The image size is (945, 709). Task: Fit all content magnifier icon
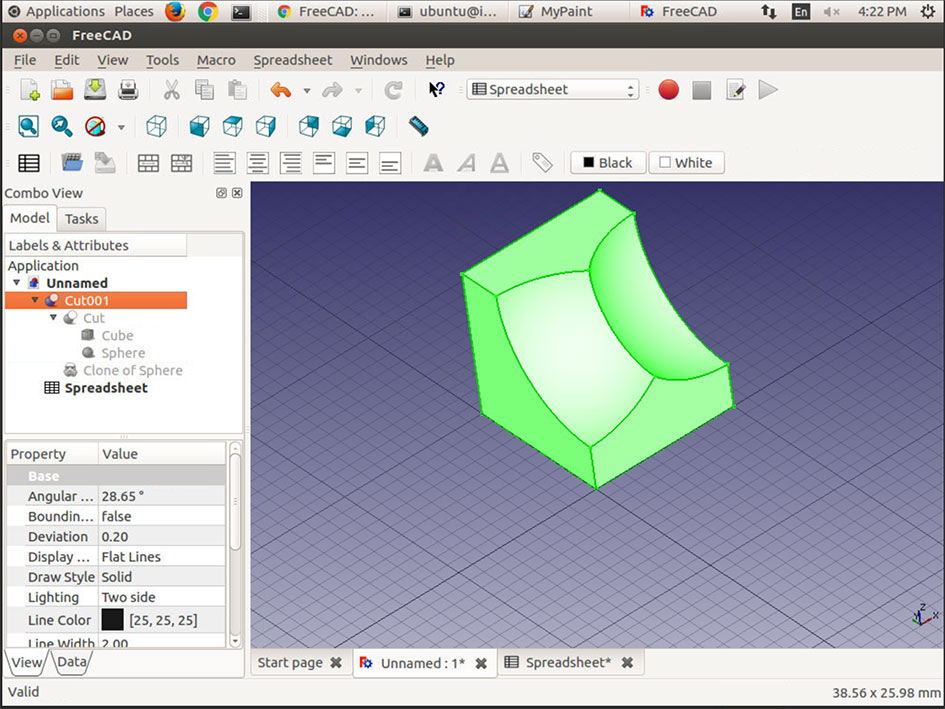[x=28, y=127]
